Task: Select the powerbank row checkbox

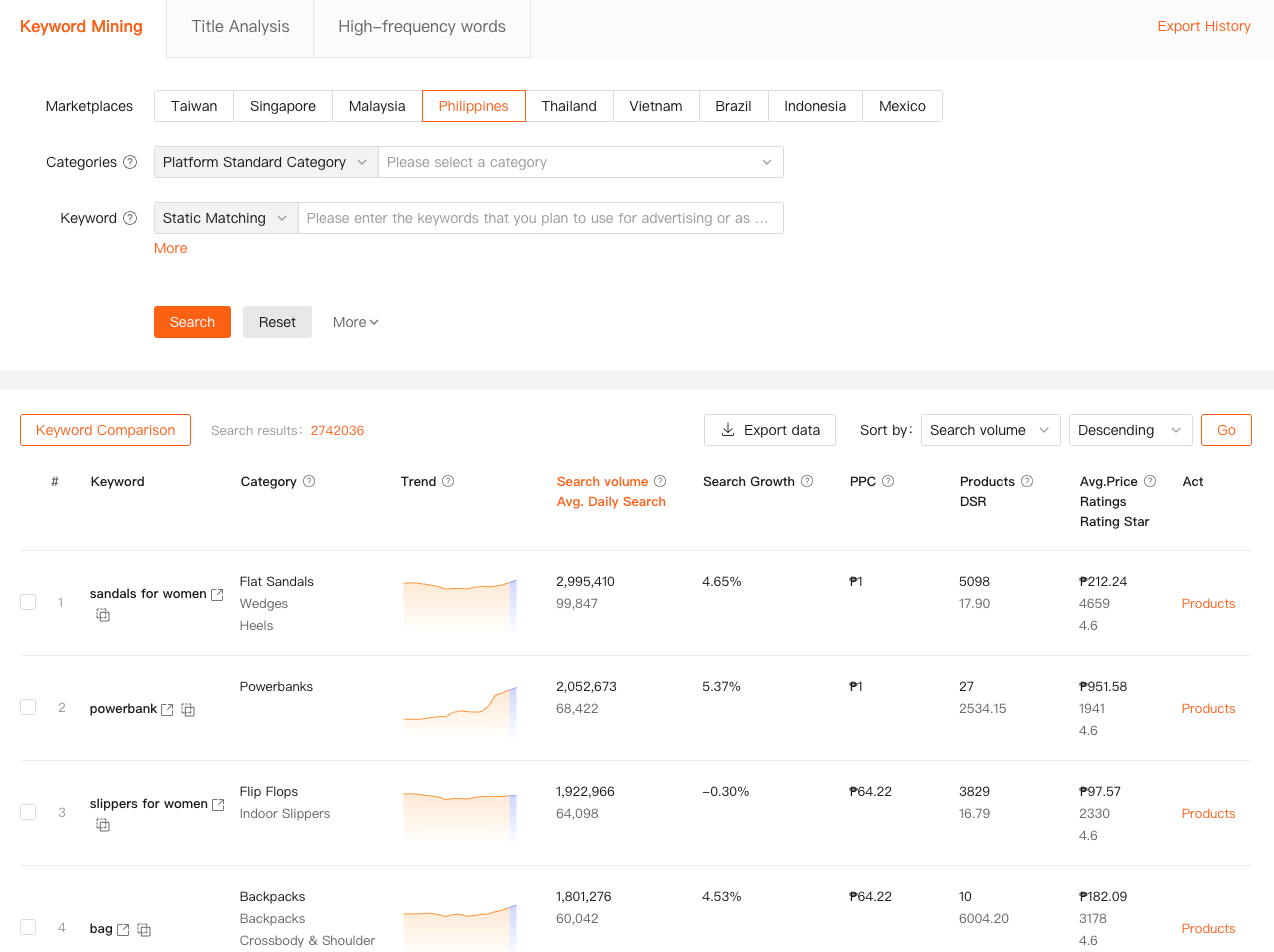Action: 28,707
